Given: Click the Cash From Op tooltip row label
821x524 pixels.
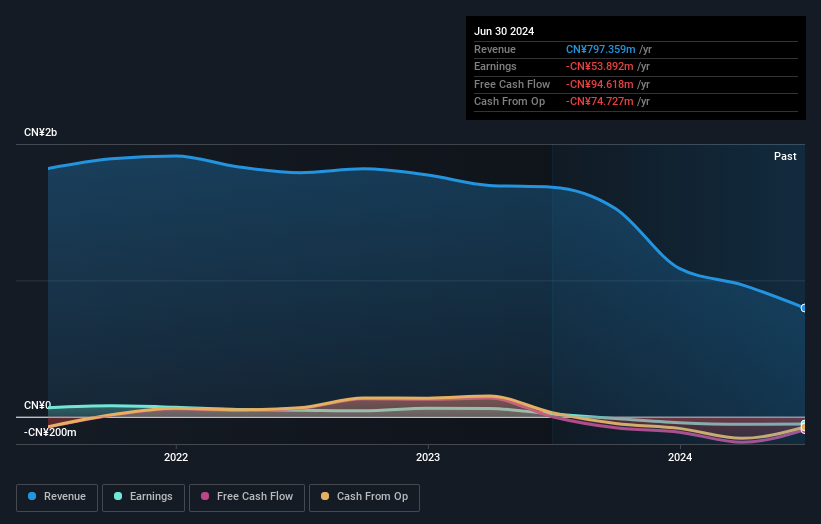Looking at the screenshot, I should point(509,102).
